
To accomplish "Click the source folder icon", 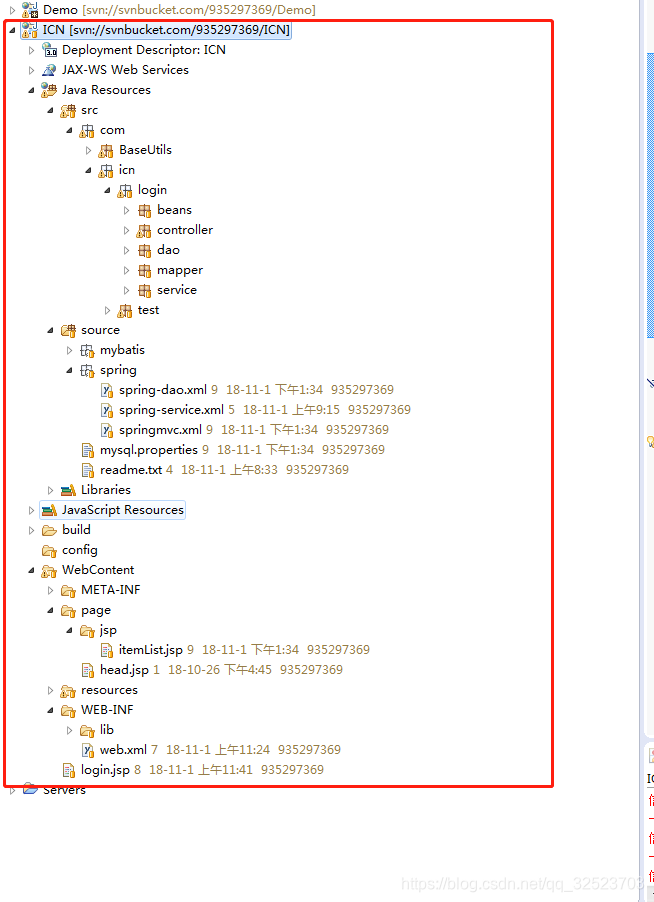I will coord(68,330).
